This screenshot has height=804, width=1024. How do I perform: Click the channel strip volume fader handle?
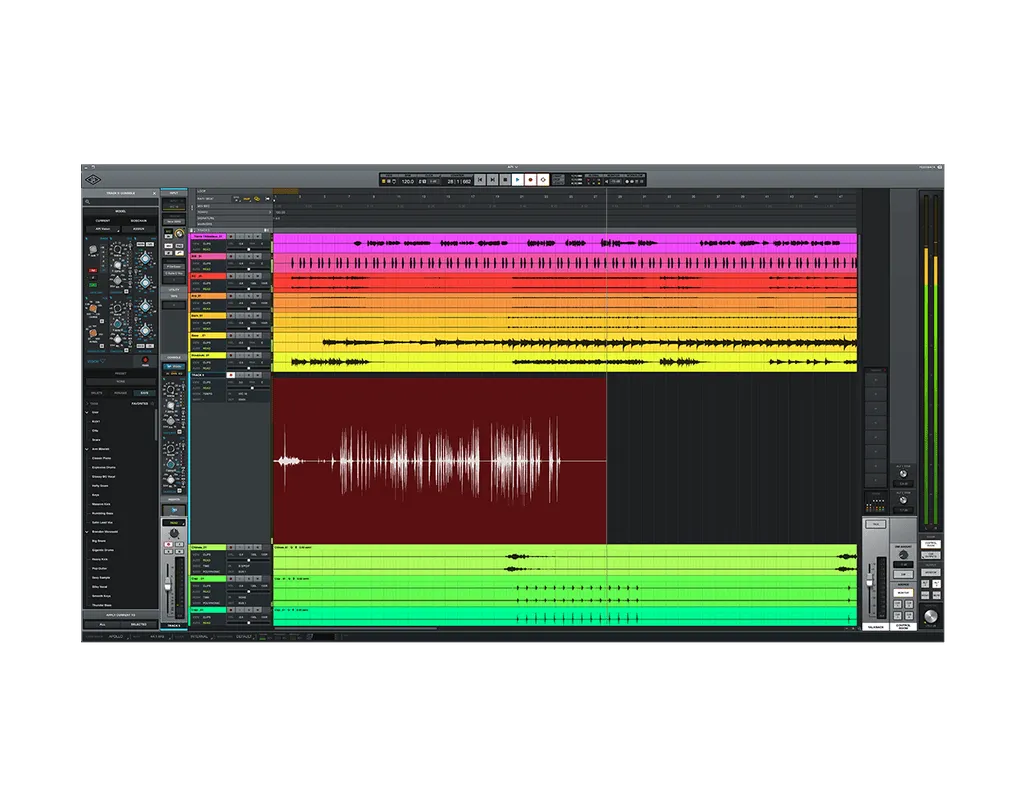(x=167, y=584)
